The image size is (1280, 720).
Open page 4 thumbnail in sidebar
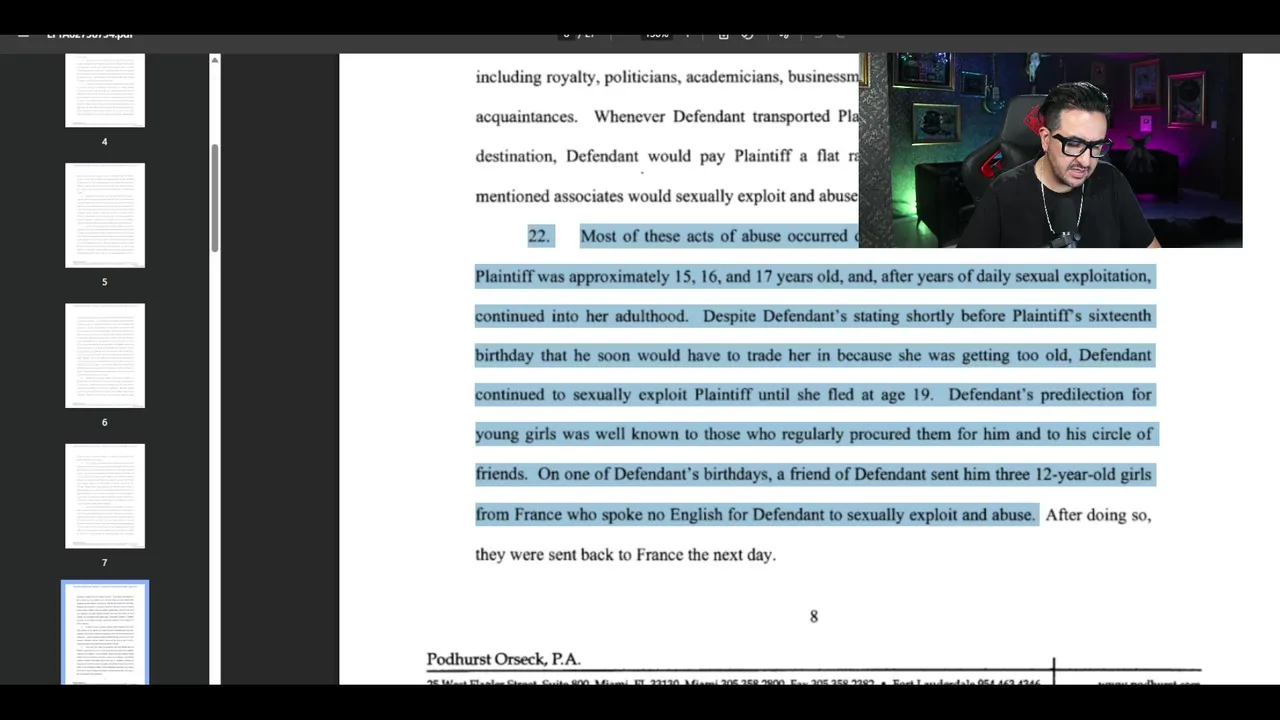(105, 90)
